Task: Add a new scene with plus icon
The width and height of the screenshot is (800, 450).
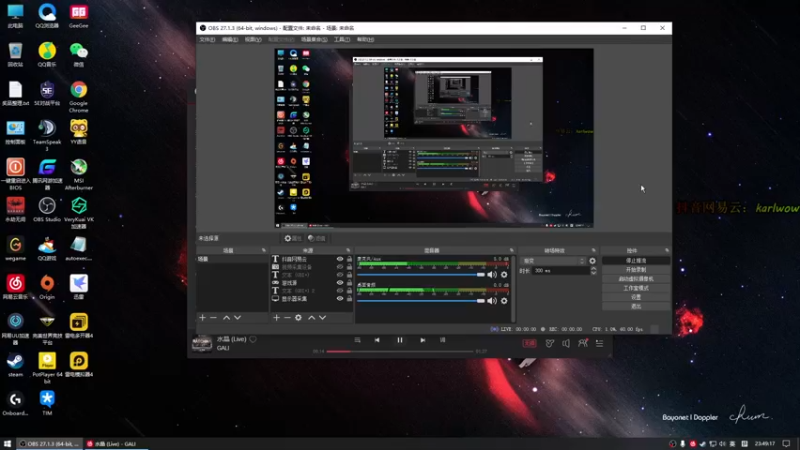Action: 203,317
